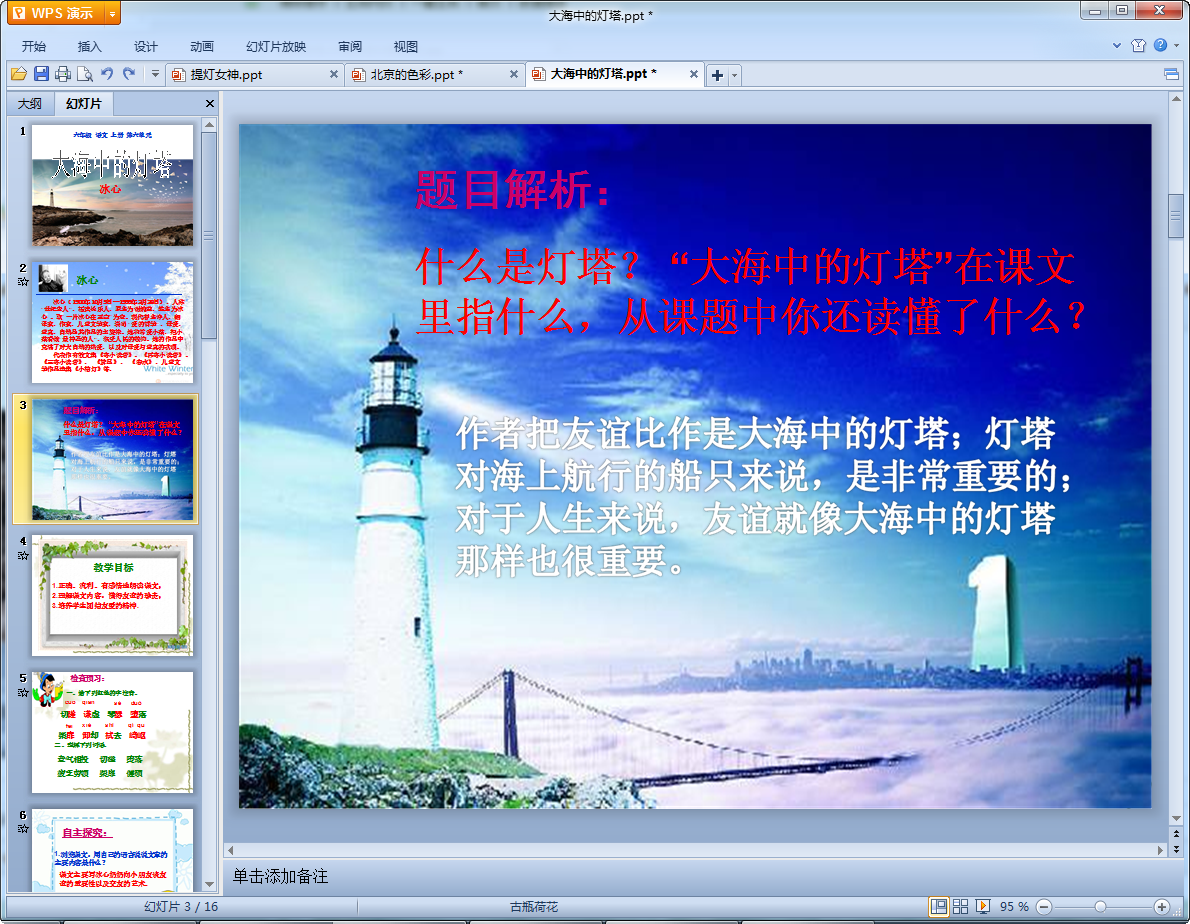
Task: Click the plus button for new document tab
Action: click(x=717, y=75)
